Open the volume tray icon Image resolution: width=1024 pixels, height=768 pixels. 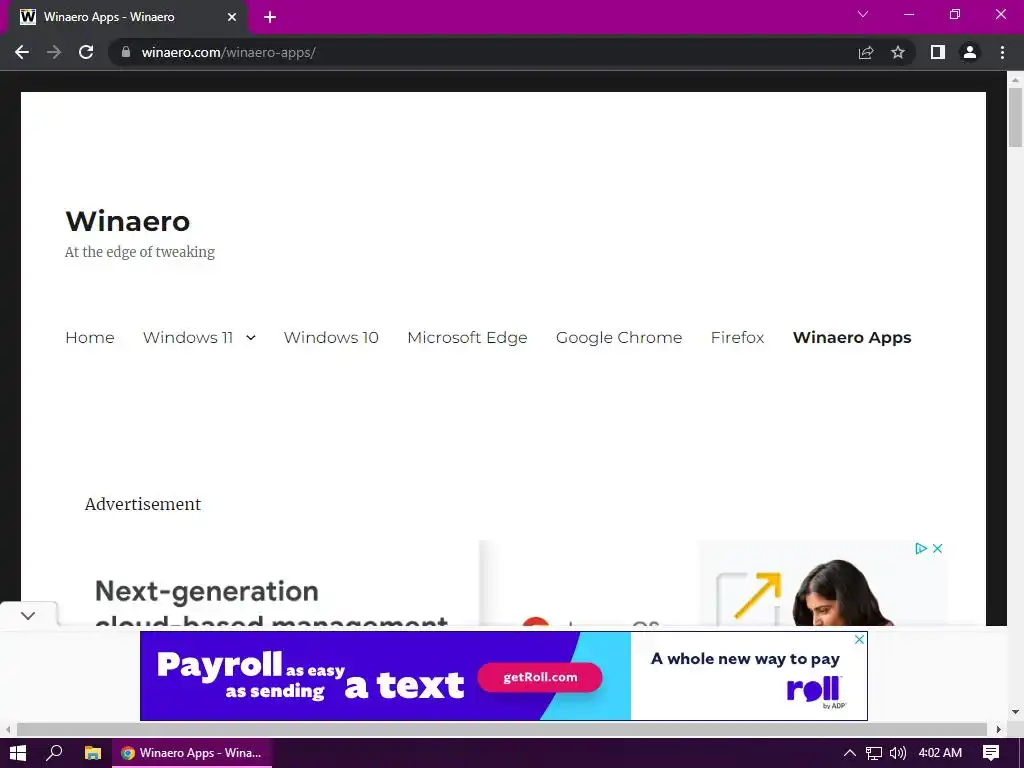(898, 753)
